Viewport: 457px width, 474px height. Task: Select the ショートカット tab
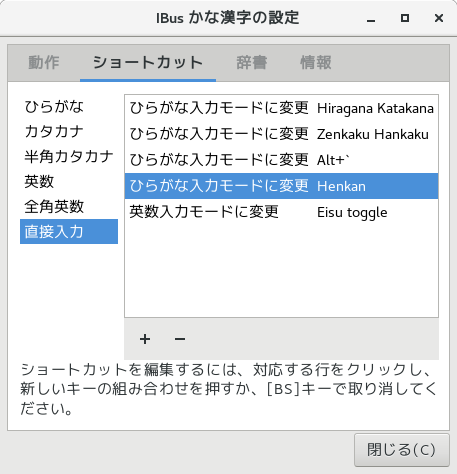click(148, 63)
